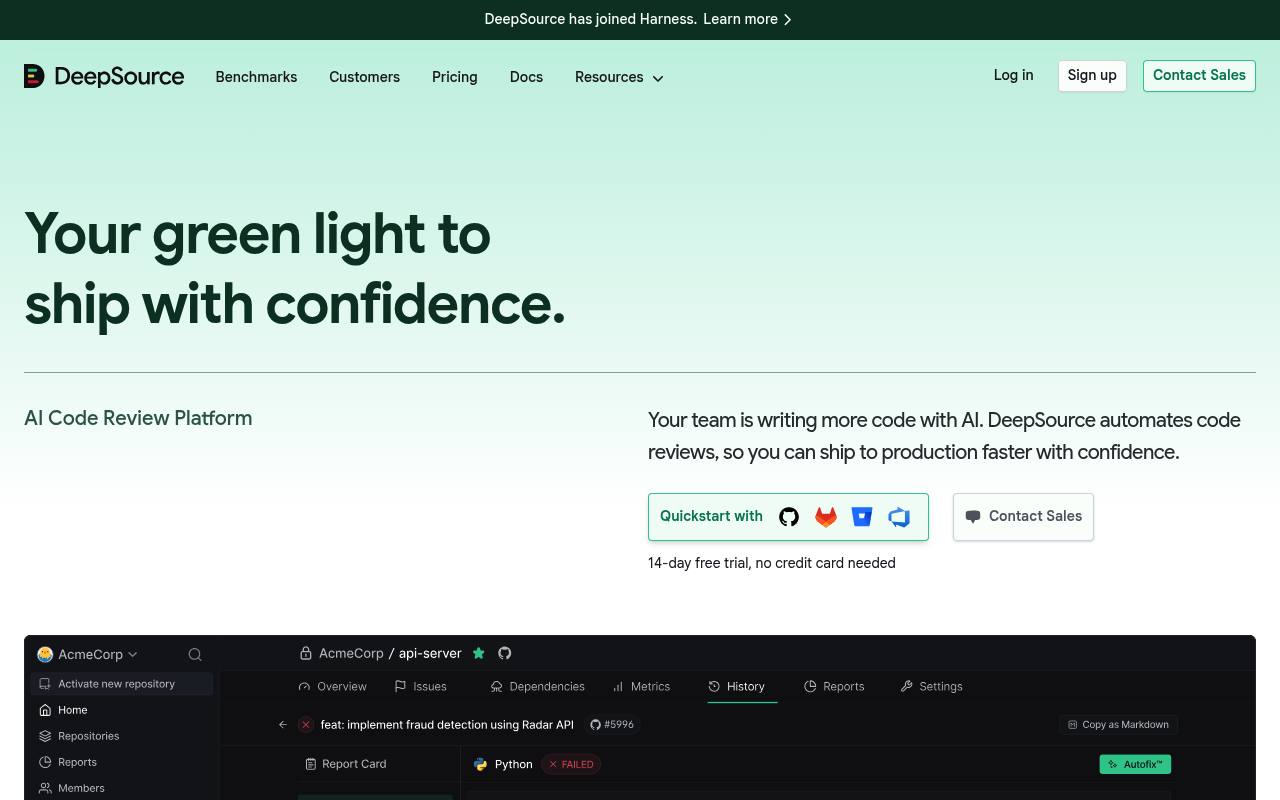Viewport: 1280px width, 800px height.
Task: Click the GitHub icon beside the green star
Action: pos(505,653)
